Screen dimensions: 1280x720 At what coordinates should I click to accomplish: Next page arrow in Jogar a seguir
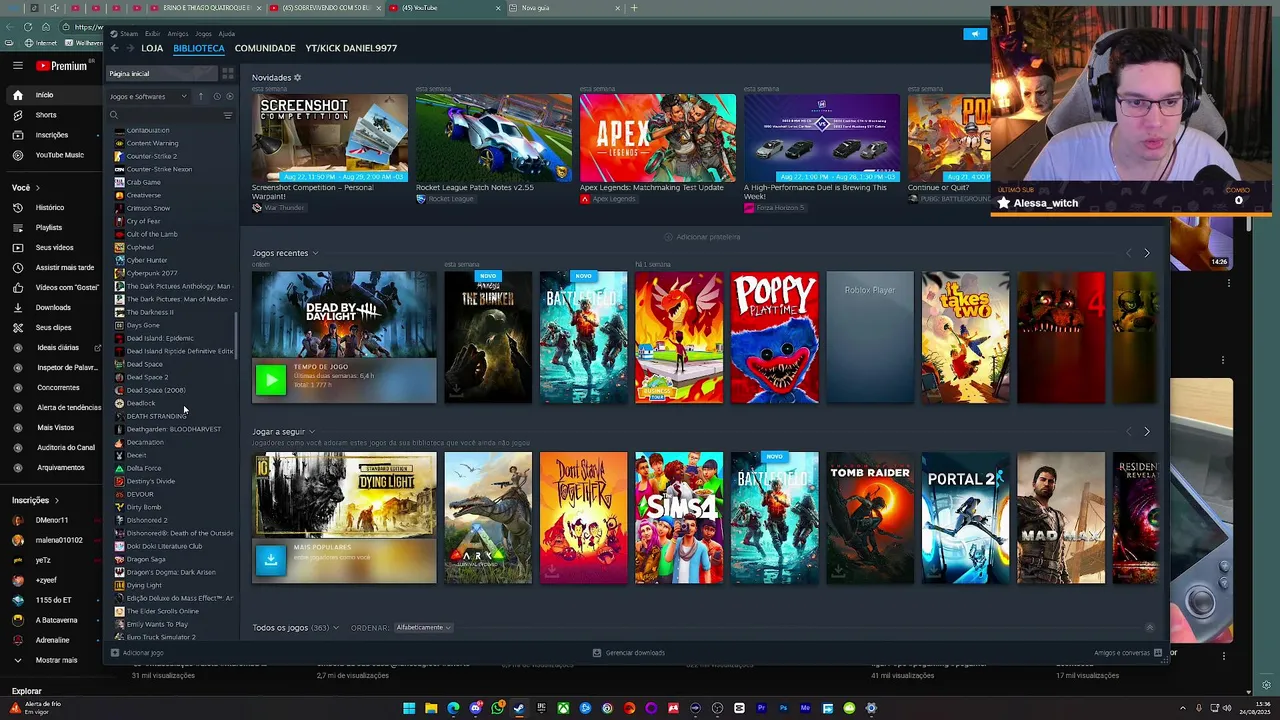click(x=1147, y=432)
